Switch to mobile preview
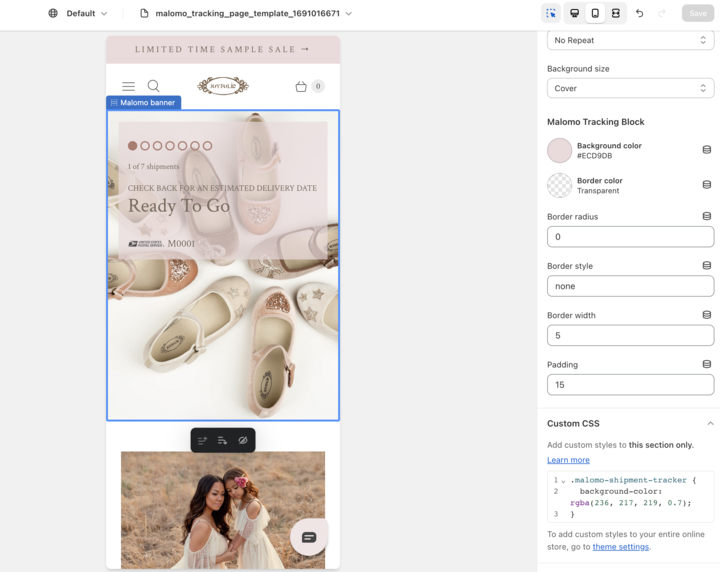Image resolution: width=720 pixels, height=572 pixels. pos(595,13)
